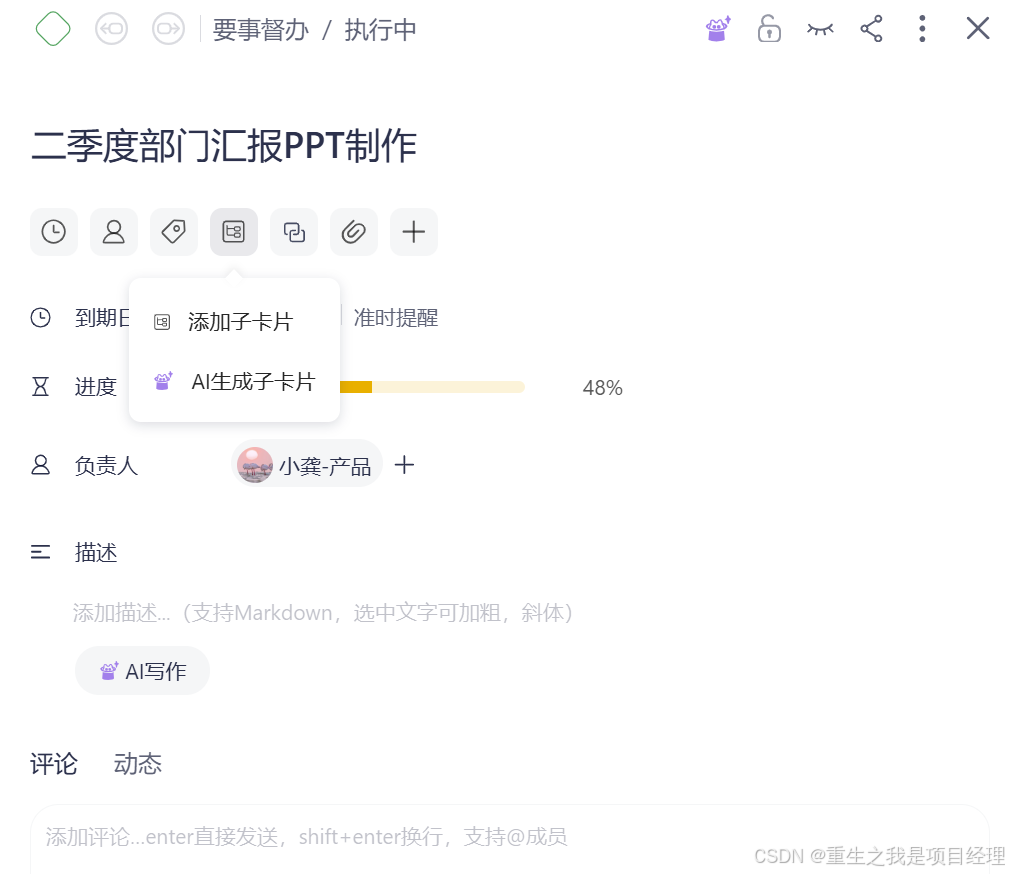Click the tag label toolbar icon
The image size is (1009, 874).
[174, 232]
